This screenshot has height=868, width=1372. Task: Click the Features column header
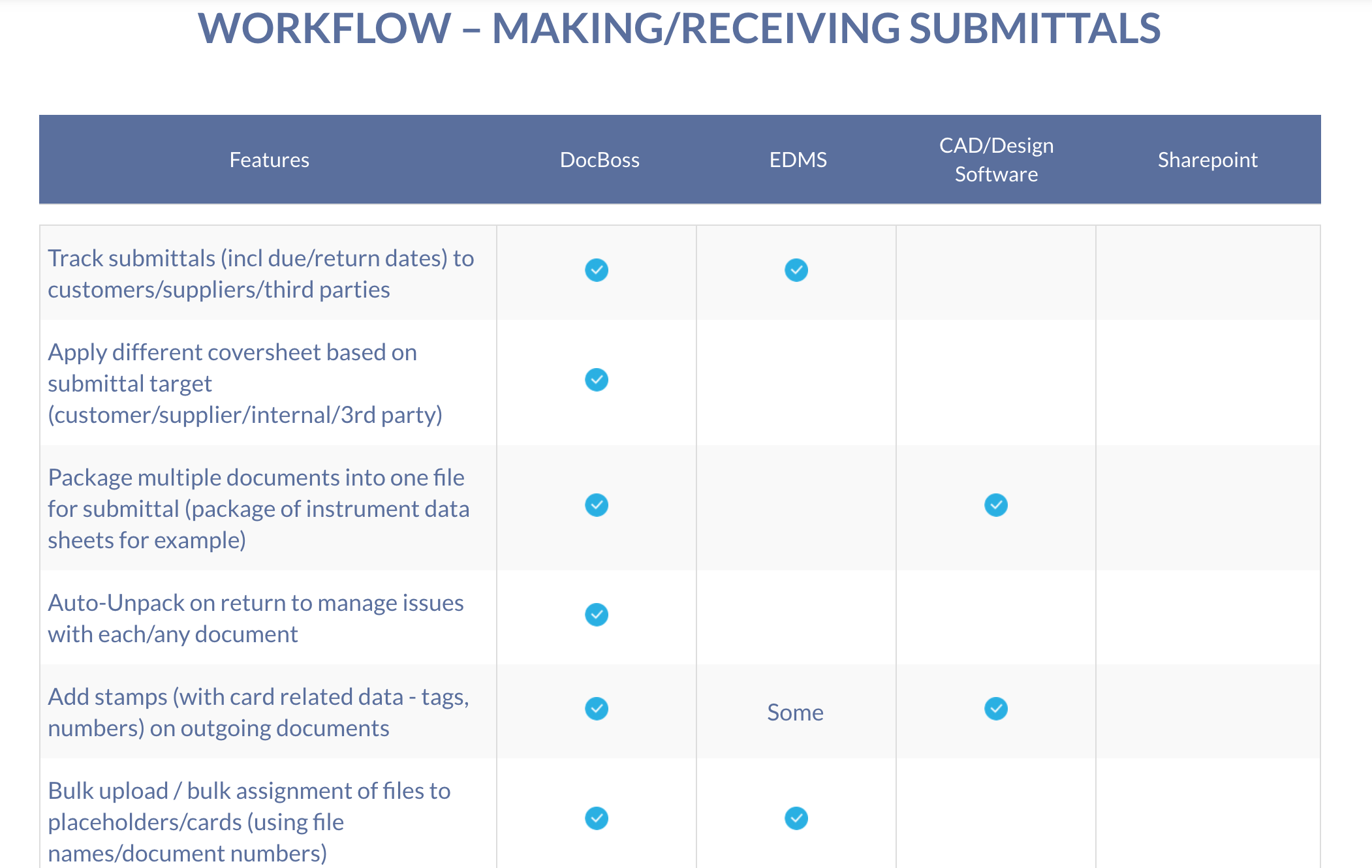point(269,160)
